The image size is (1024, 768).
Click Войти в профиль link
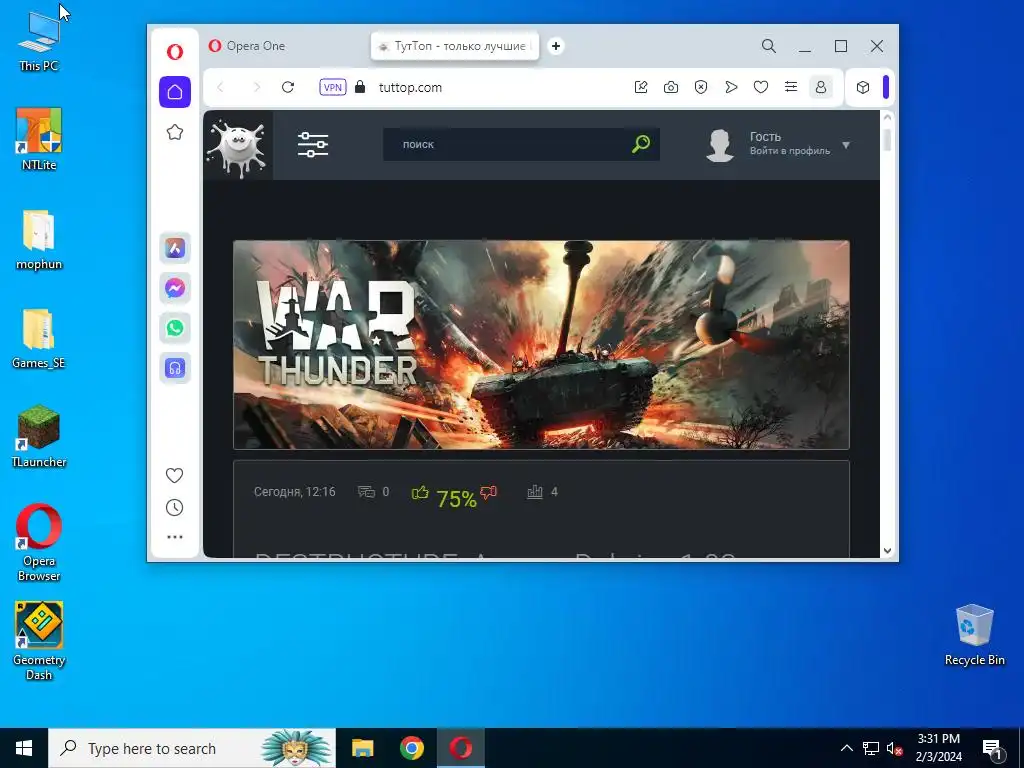coord(790,151)
